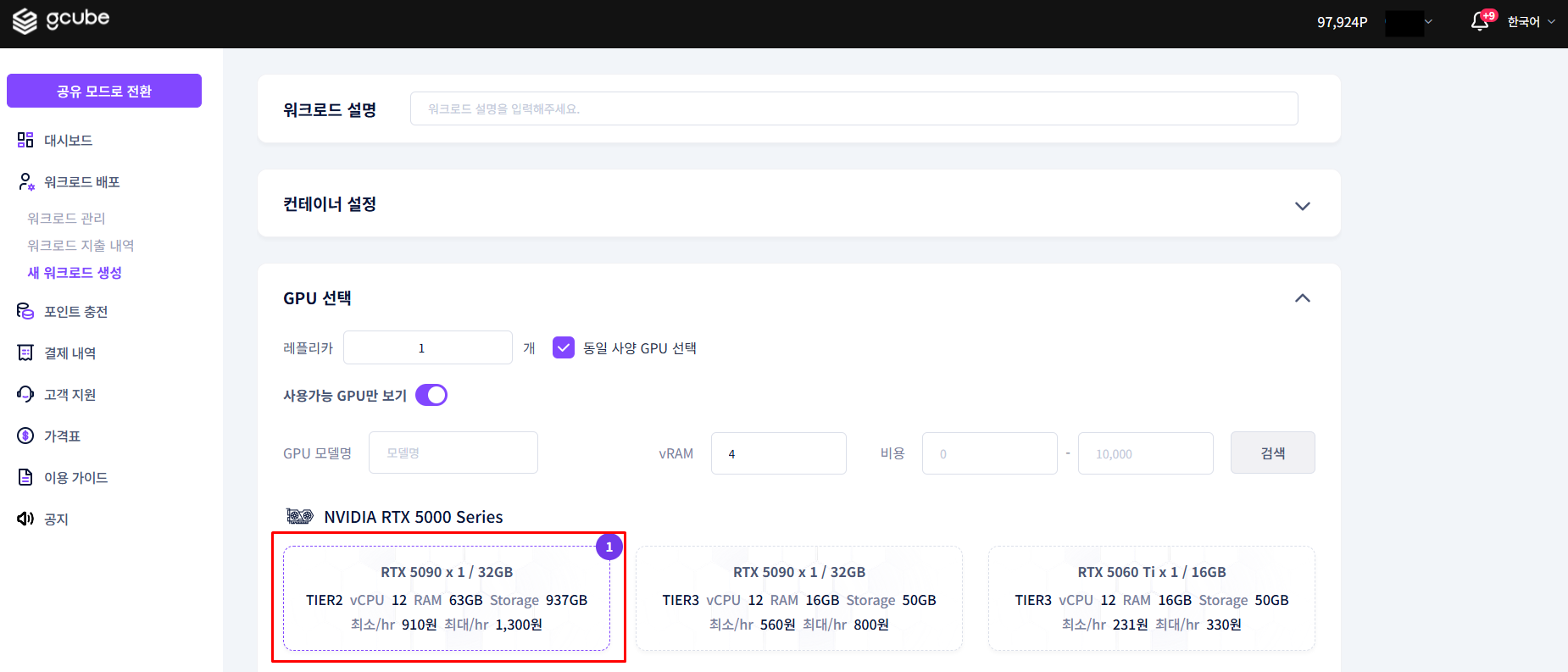Focus the 워크로드 설명 input field
This screenshot has width=1568, height=672.
854,108
